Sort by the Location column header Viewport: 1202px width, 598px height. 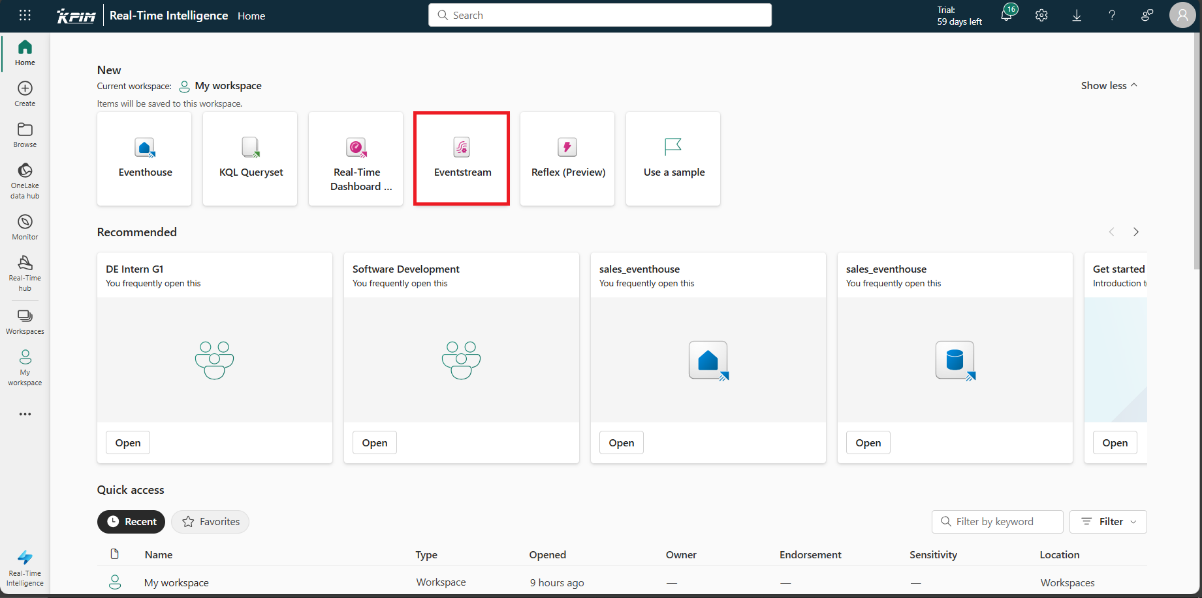(x=1060, y=555)
